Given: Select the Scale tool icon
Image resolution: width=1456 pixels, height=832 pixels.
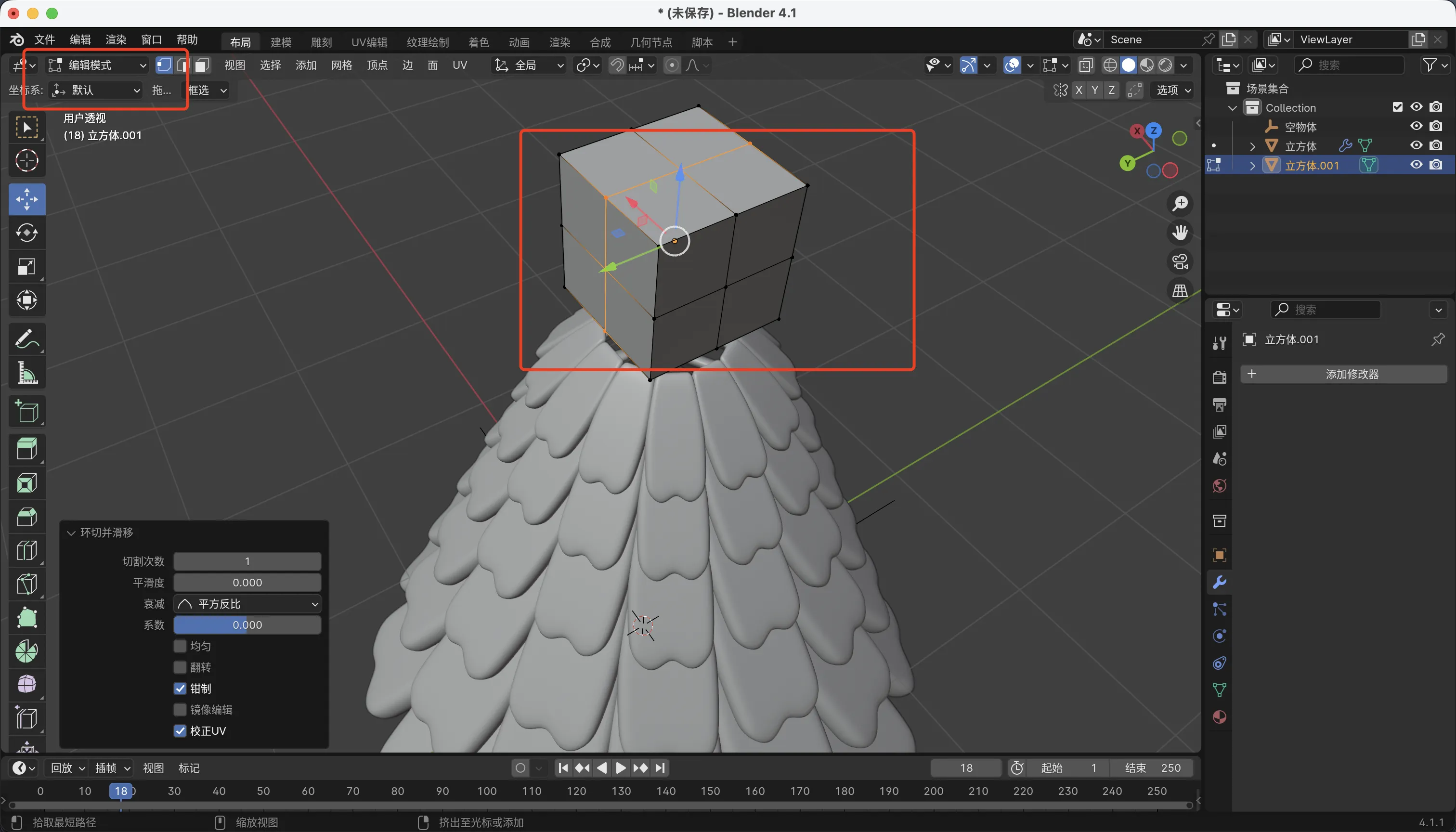Looking at the screenshot, I should click(27, 266).
